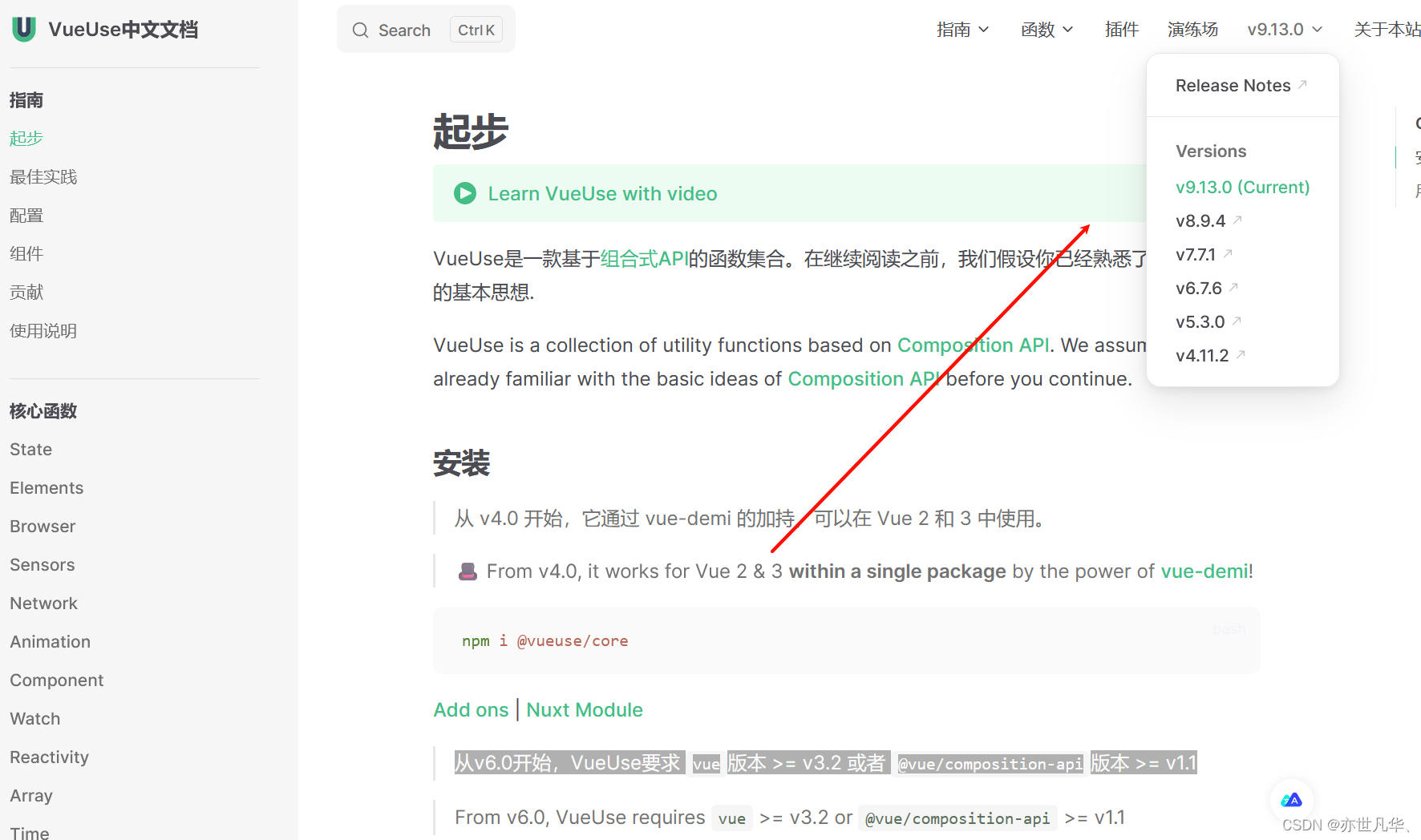Click the external arrow next to v8.9.4
This screenshot has height=840, width=1421.
tap(1237, 219)
